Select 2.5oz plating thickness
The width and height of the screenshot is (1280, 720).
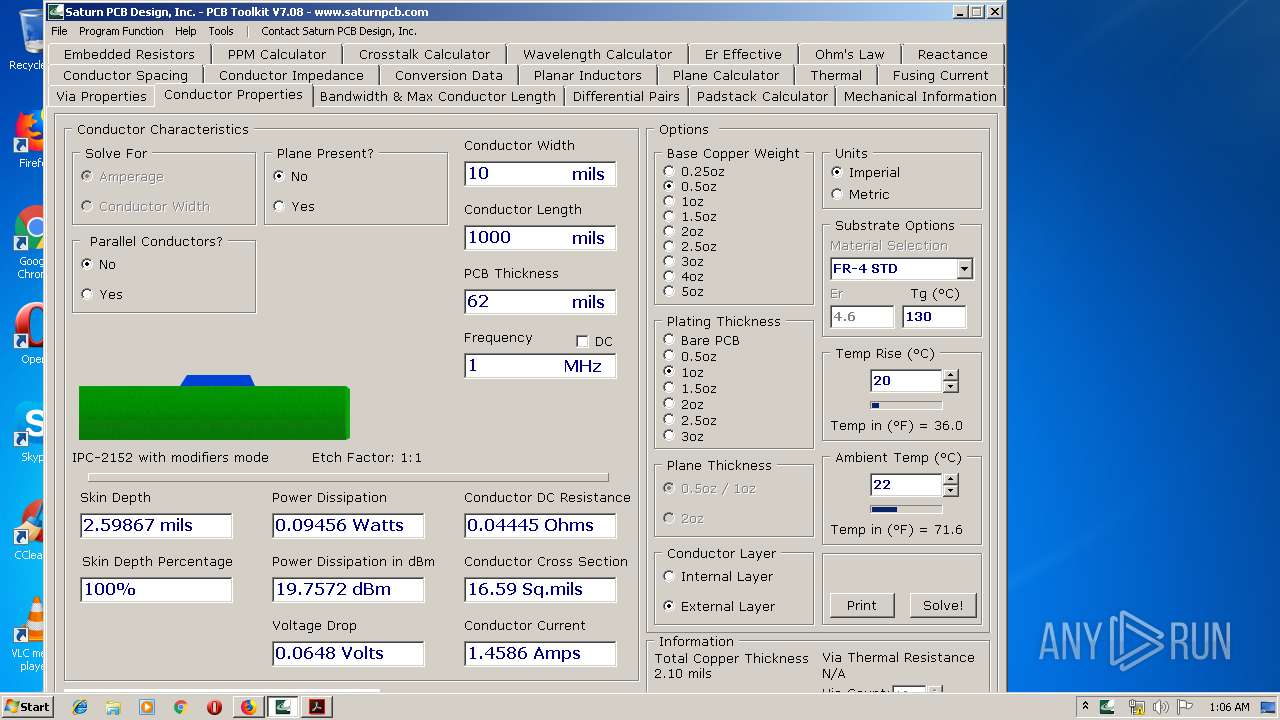click(x=690, y=420)
